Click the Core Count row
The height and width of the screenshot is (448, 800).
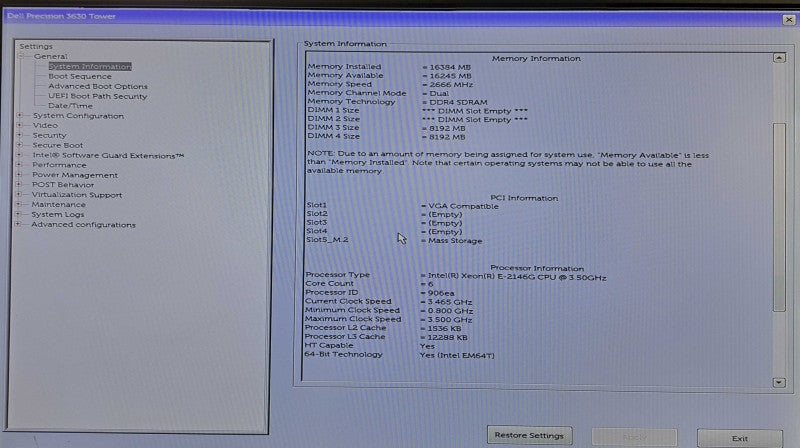coord(369,283)
